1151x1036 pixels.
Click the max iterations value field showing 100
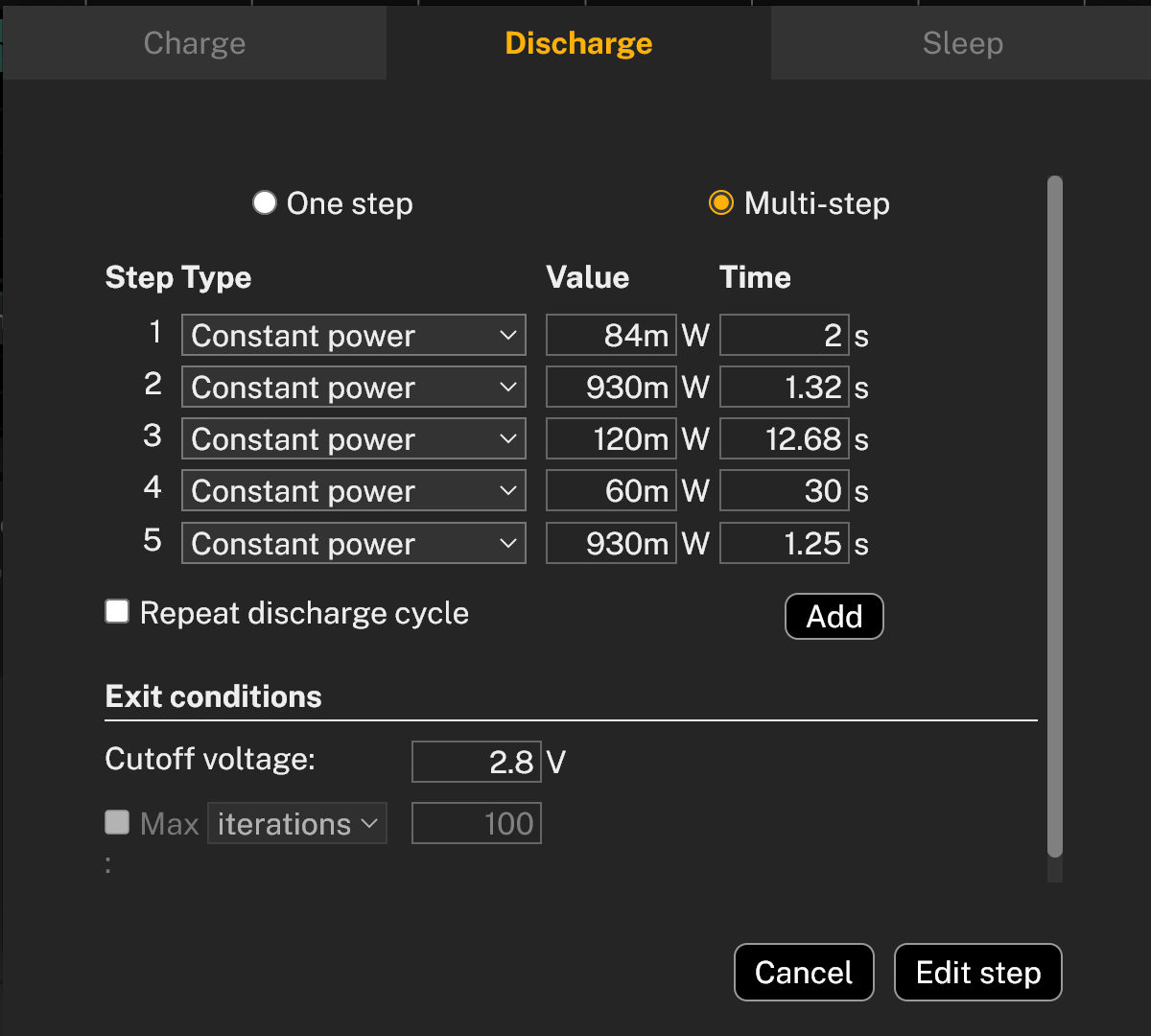click(476, 822)
